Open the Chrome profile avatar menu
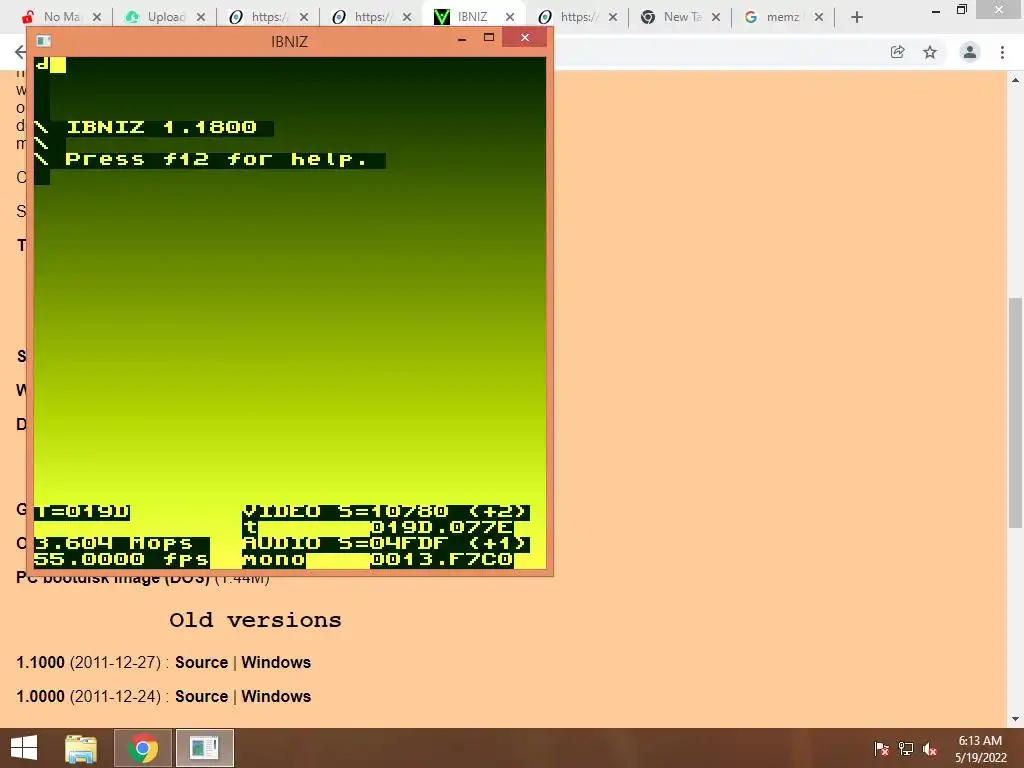 970,52
